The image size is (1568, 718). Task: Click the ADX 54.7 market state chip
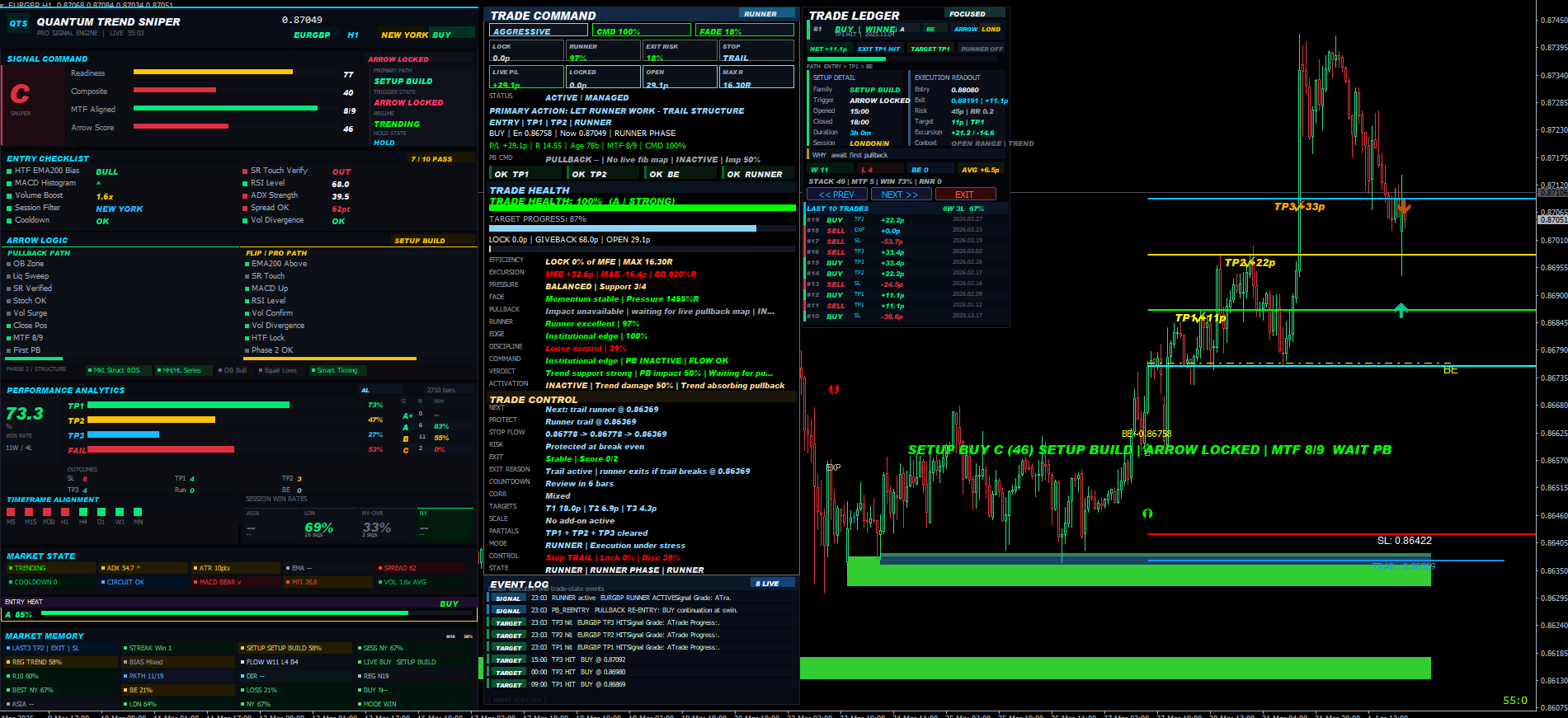[x=143, y=568]
